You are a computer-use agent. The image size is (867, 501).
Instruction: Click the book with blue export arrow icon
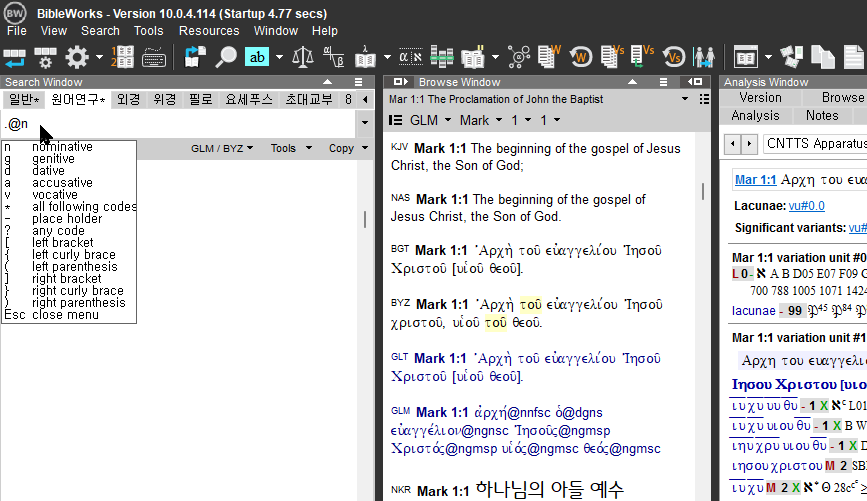195,57
